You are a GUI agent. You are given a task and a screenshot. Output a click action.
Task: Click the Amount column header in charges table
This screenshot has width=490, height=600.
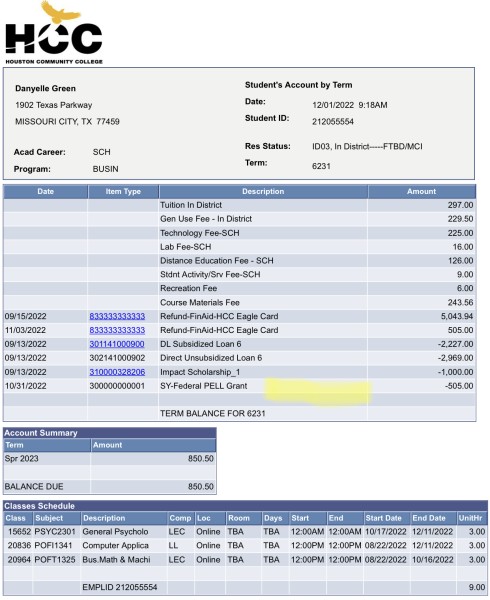coord(422,191)
